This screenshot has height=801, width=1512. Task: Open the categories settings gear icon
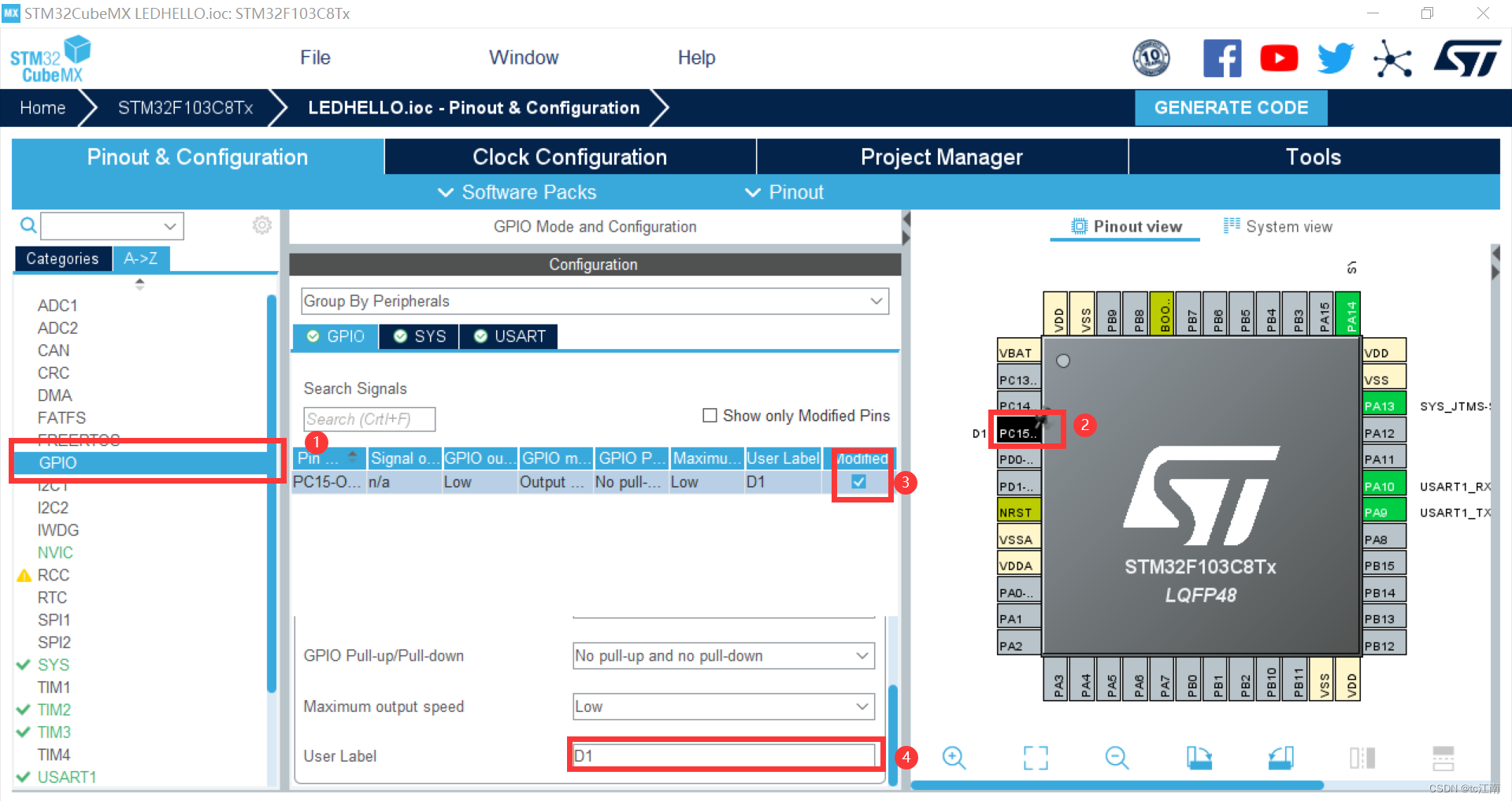pyautogui.click(x=262, y=225)
